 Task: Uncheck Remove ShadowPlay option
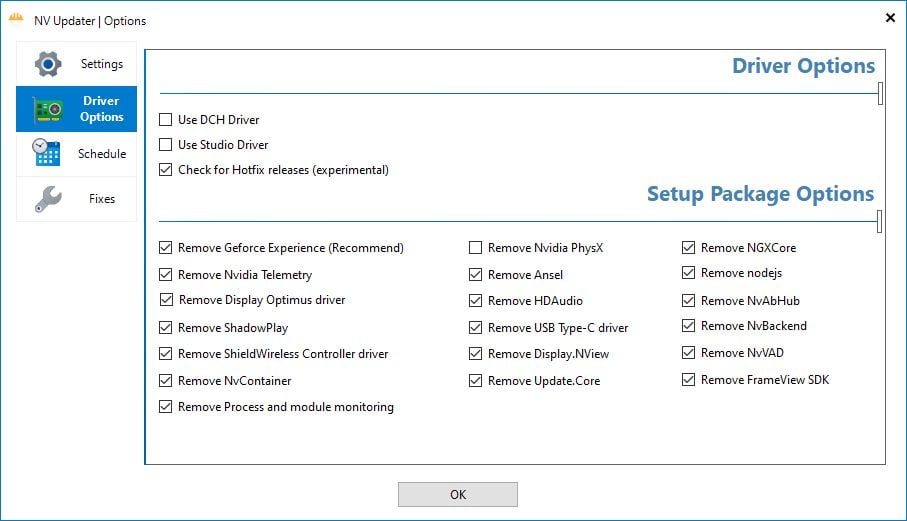(165, 328)
